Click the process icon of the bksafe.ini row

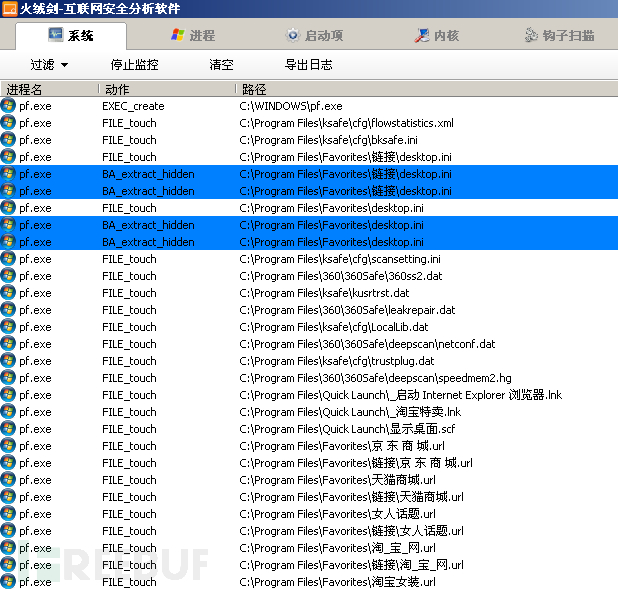click(8, 140)
